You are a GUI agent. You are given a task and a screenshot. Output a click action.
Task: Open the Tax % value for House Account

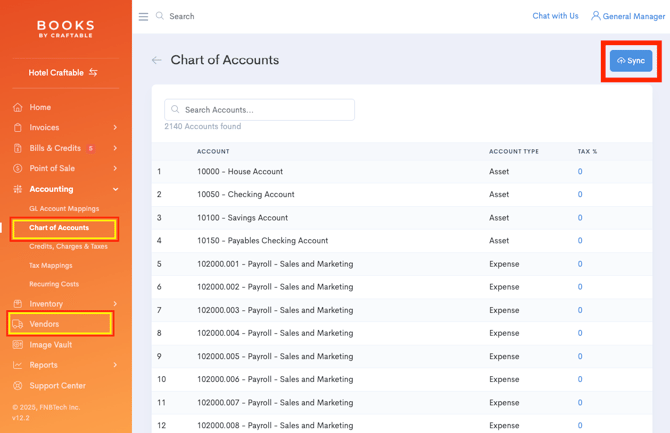click(580, 172)
